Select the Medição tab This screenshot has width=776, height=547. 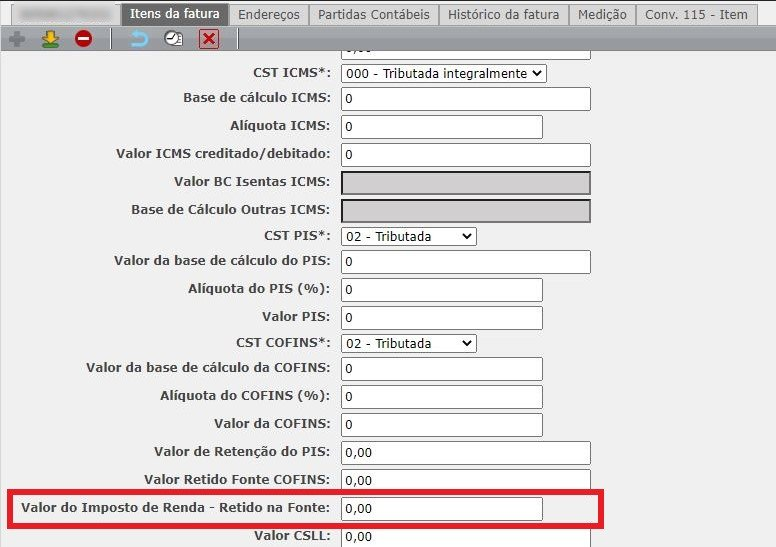[x=603, y=15]
